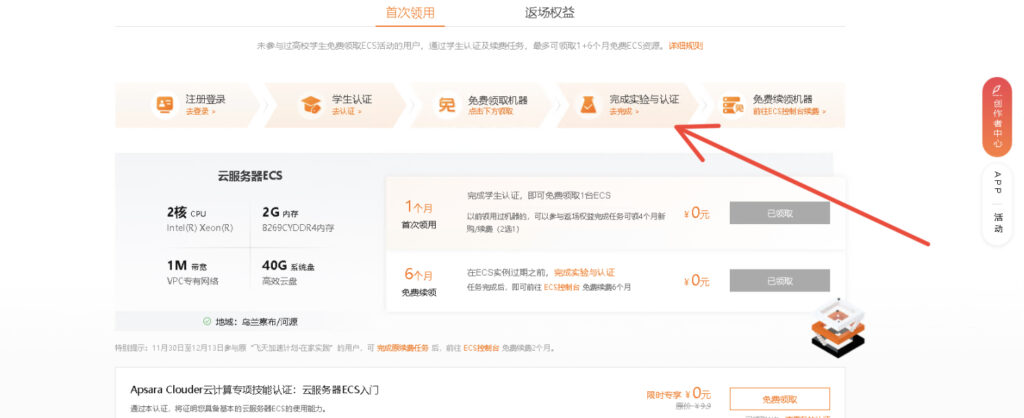This screenshot has width=1024, height=418.
Task: Click 已领取 button in 1个月 首次领用 row
Action: tap(780, 213)
